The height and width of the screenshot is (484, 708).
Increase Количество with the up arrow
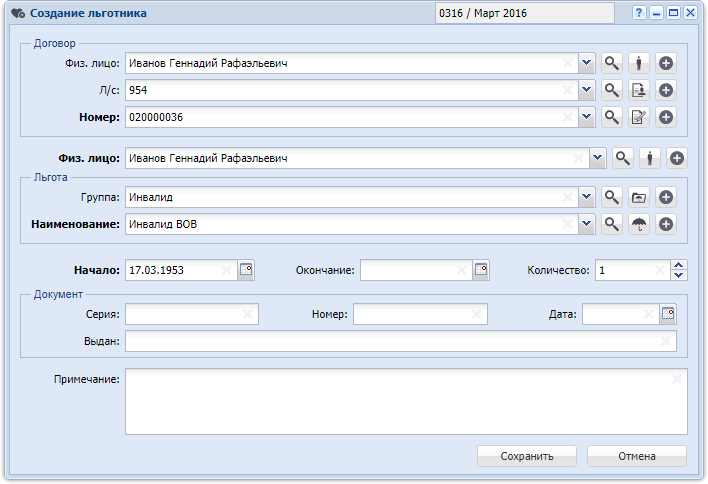coord(679,265)
